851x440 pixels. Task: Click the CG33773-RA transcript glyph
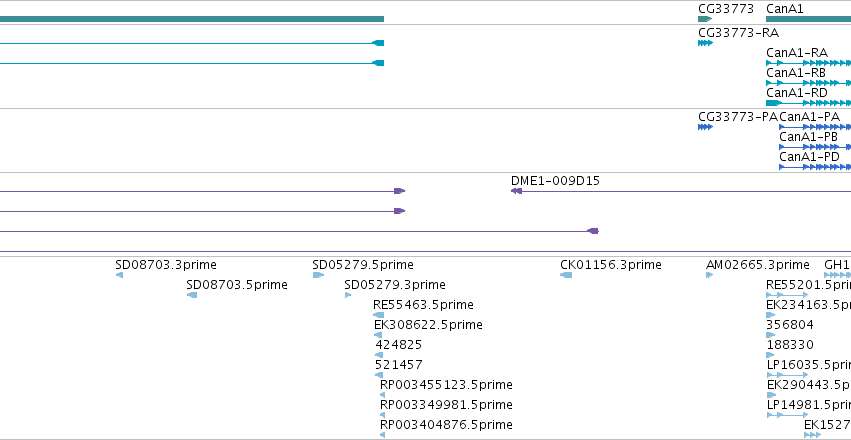(x=705, y=43)
